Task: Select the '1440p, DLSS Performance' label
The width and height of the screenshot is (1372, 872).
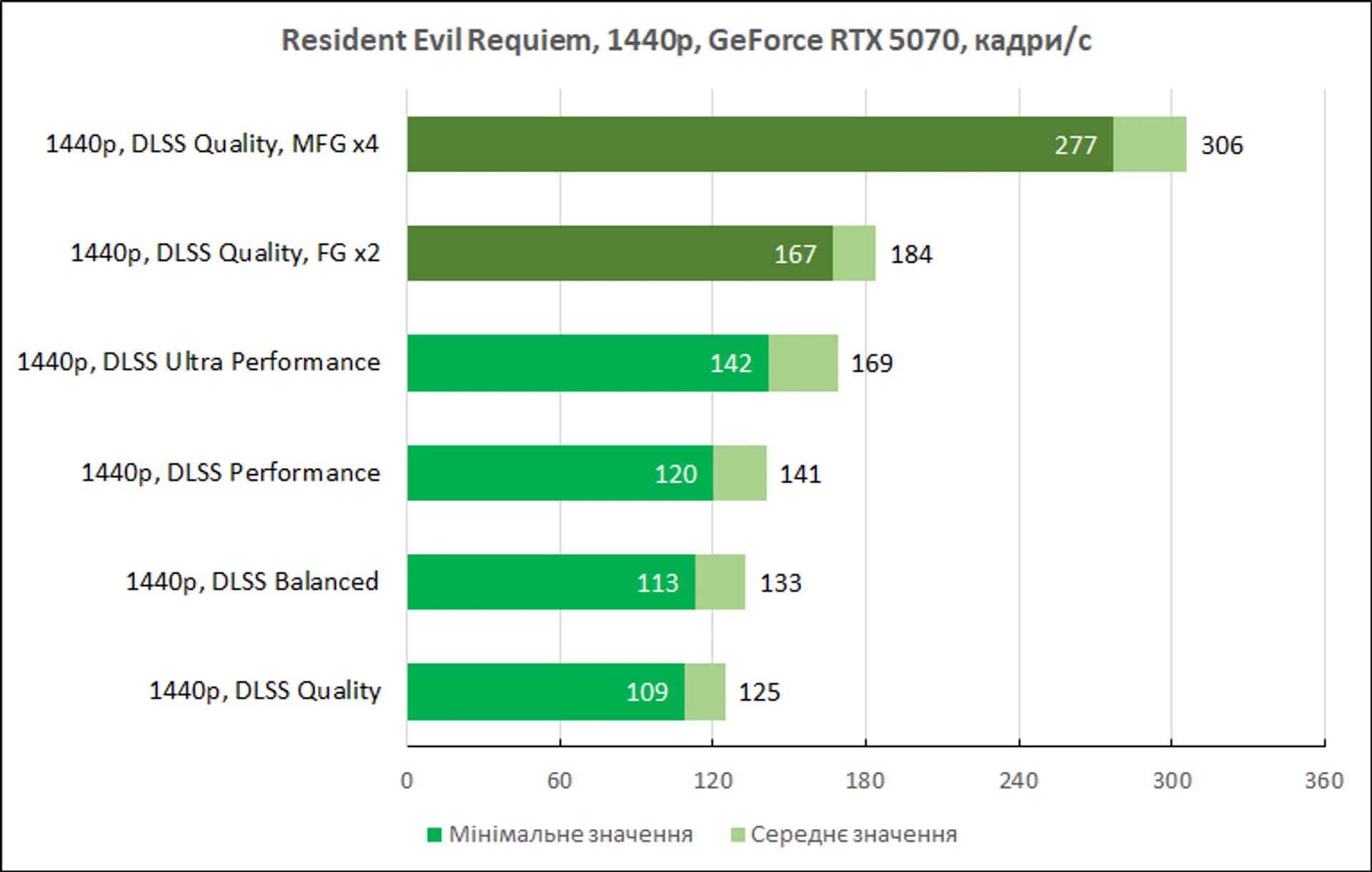Action: [231, 473]
